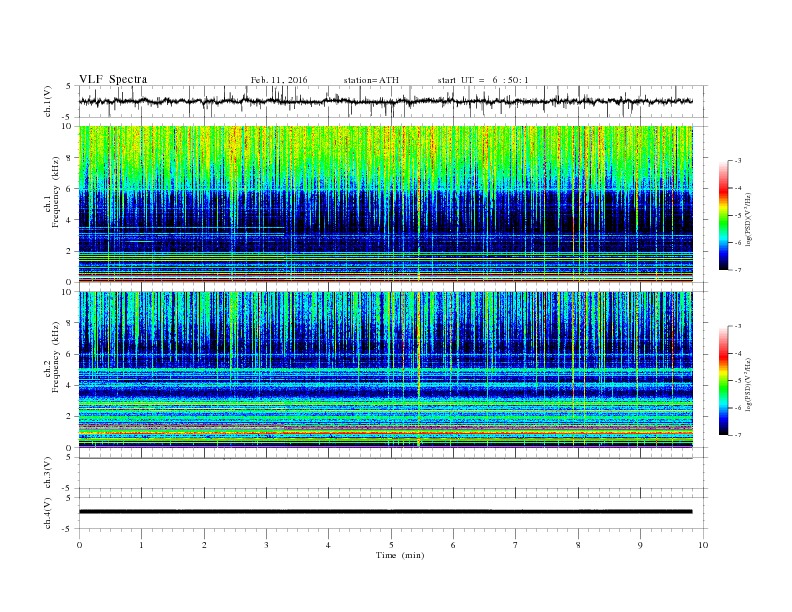The image size is (792, 612).
Task: Click the ch.2 colorbar "log(PSD)(V²/Hz)" label
Action: tap(748, 384)
